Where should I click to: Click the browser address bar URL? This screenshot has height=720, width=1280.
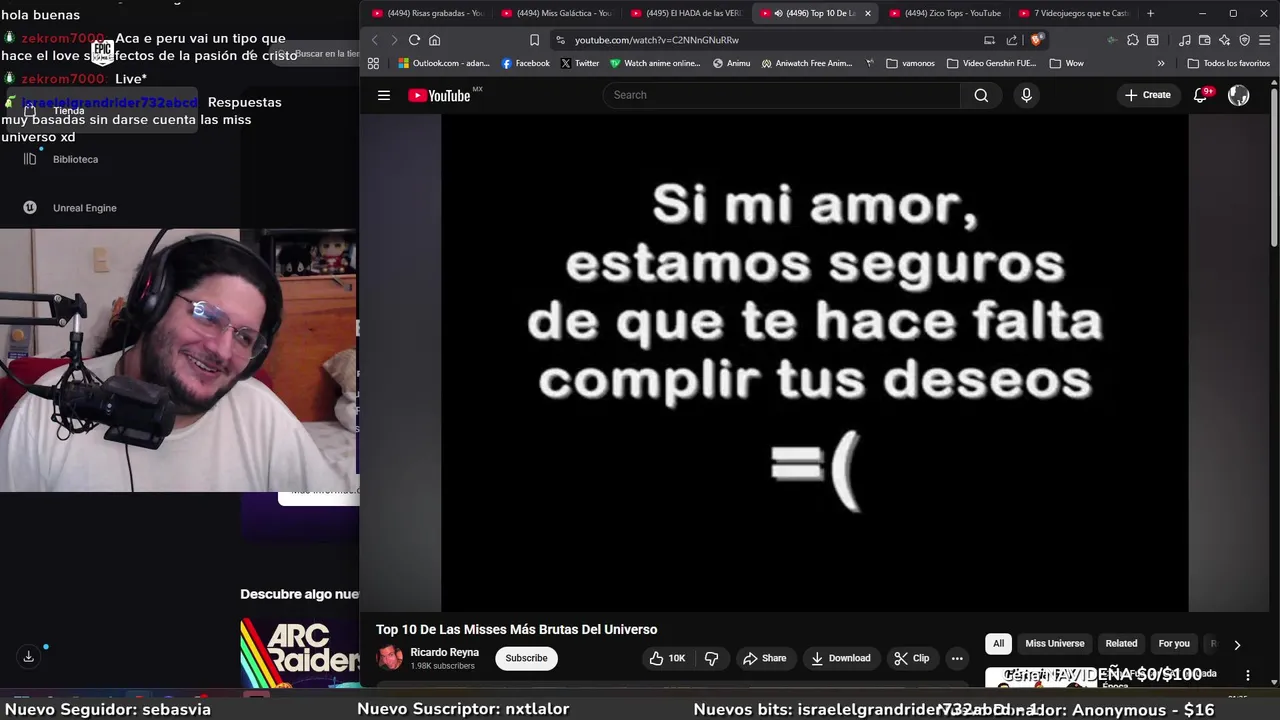(x=656, y=40)
